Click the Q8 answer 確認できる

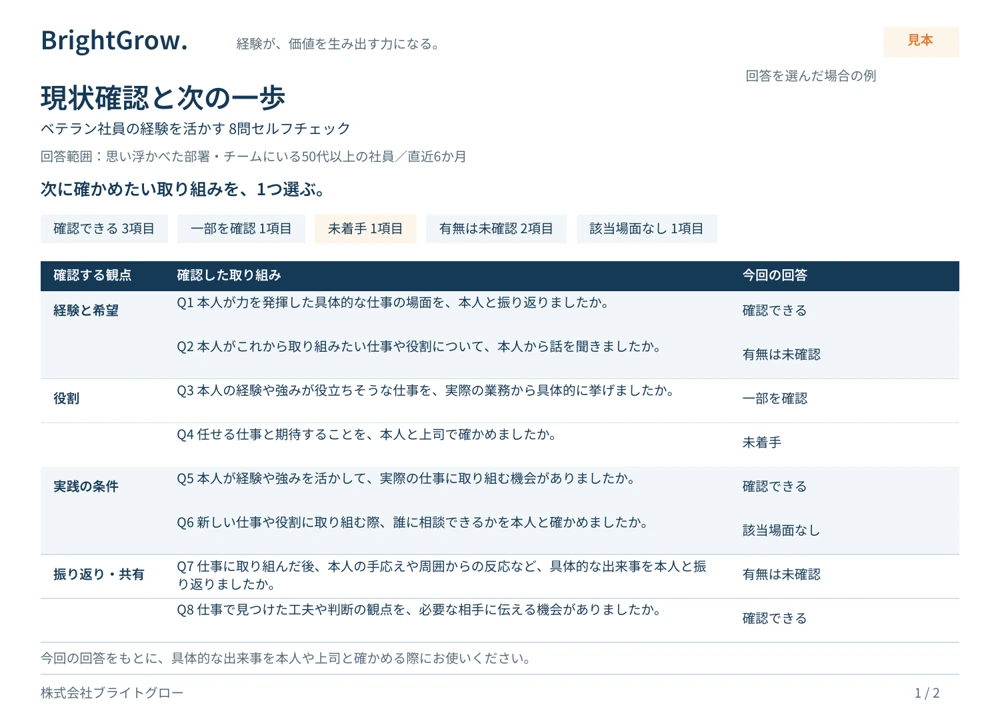[x=775, y=618]
